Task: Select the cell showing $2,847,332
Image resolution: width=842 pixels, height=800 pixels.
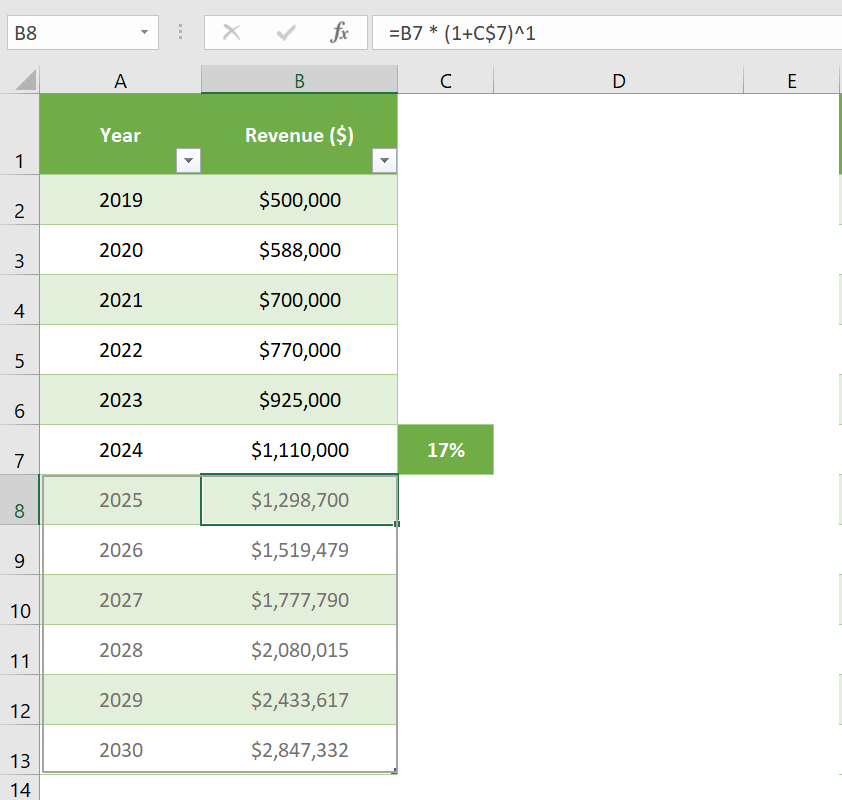Action: [299, 749]
